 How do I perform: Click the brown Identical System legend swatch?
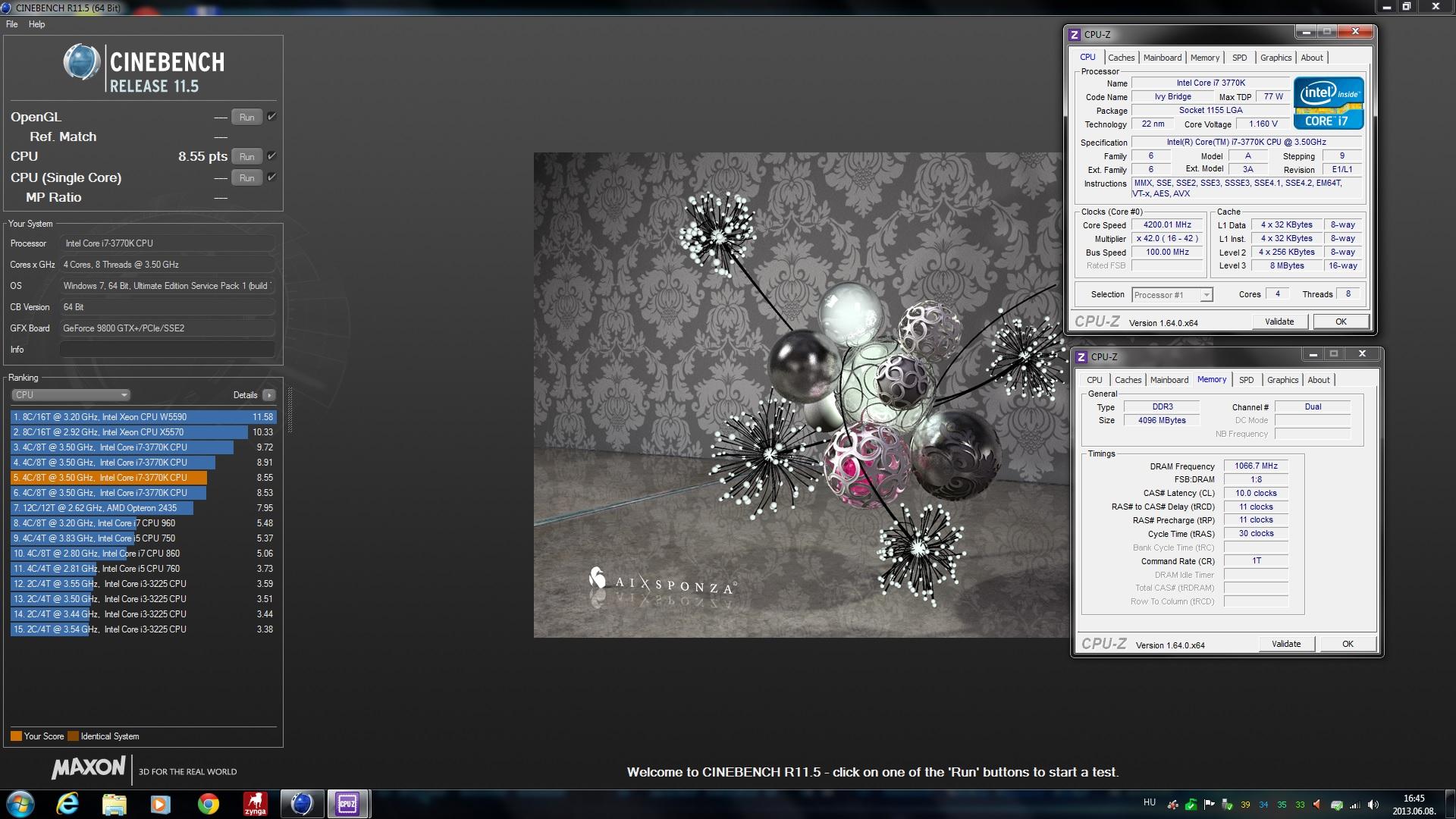73,736
